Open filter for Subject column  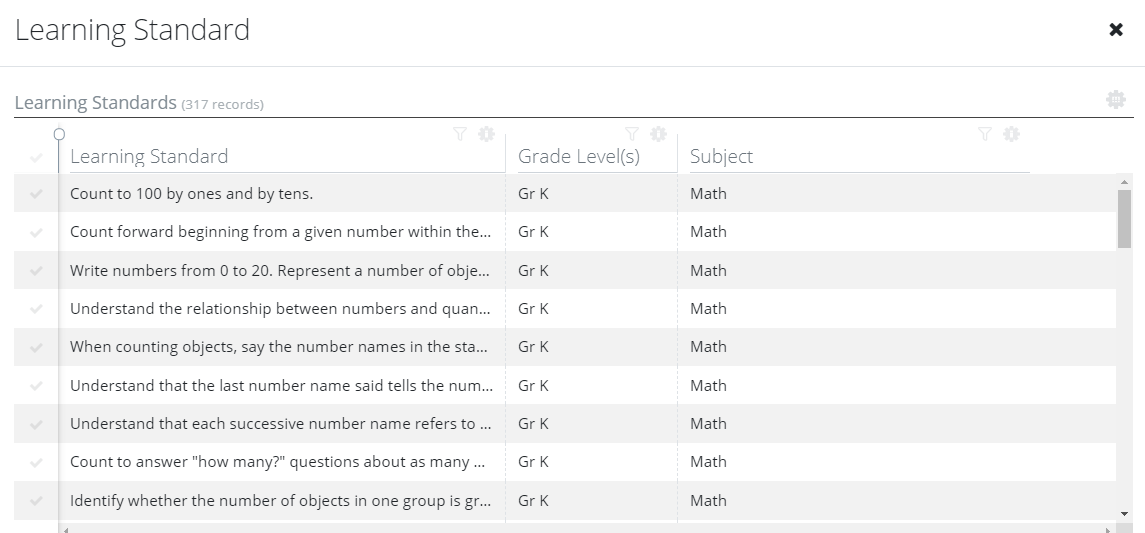(x=984, y=134)
